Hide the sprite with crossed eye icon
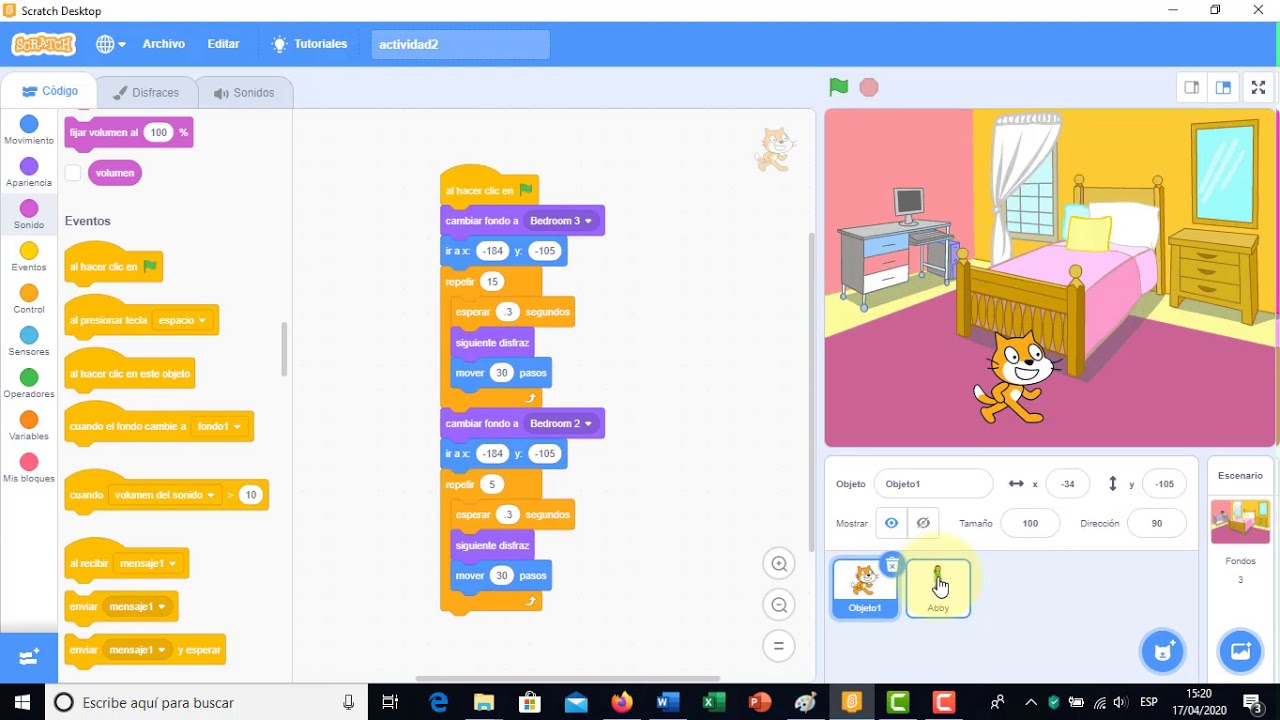Screen dimensions: 1280x720 pos(923,523)
